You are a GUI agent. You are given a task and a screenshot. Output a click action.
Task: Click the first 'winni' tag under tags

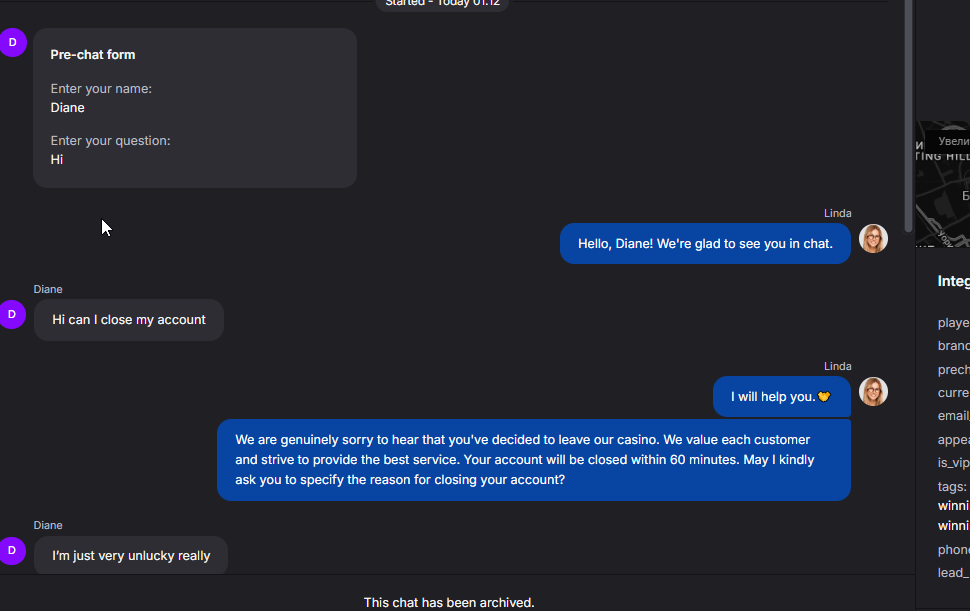[953, 506]
